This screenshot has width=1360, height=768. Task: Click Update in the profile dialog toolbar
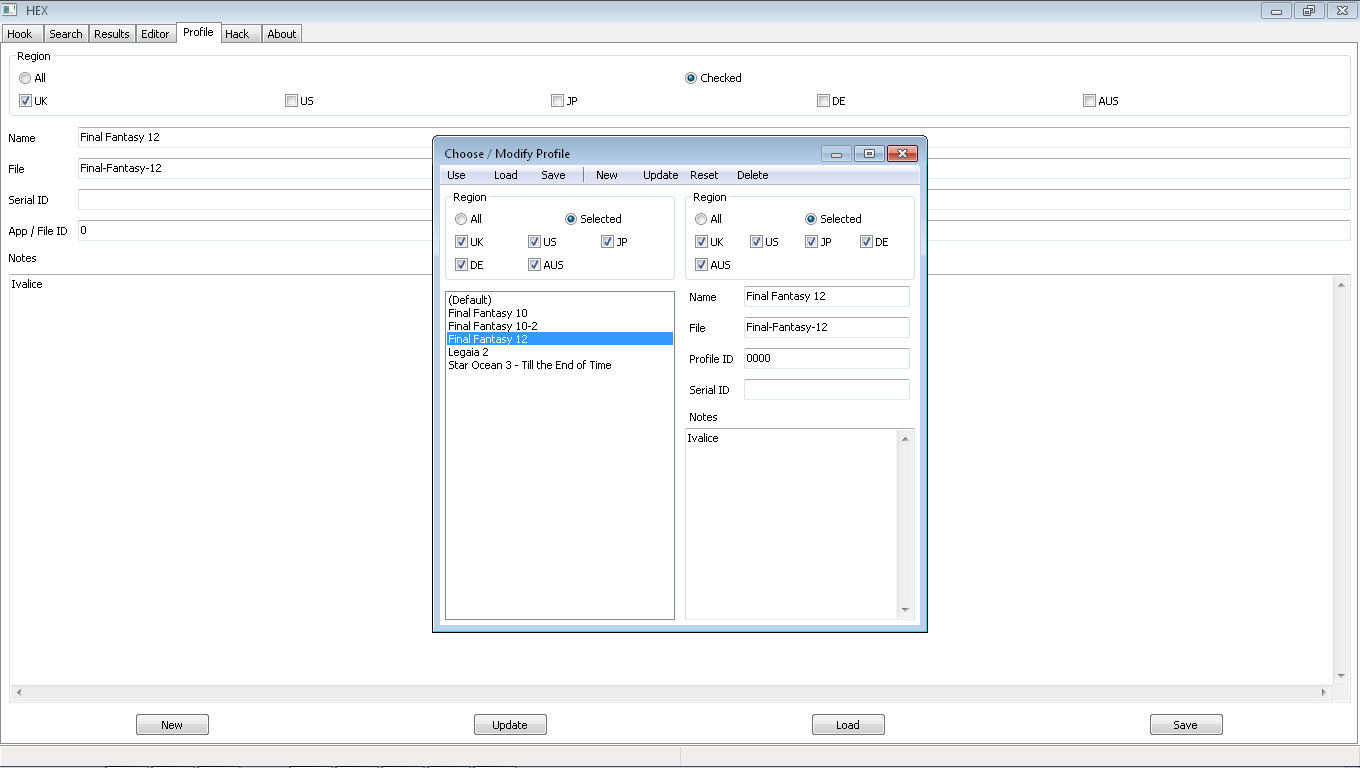click(660, 175)
